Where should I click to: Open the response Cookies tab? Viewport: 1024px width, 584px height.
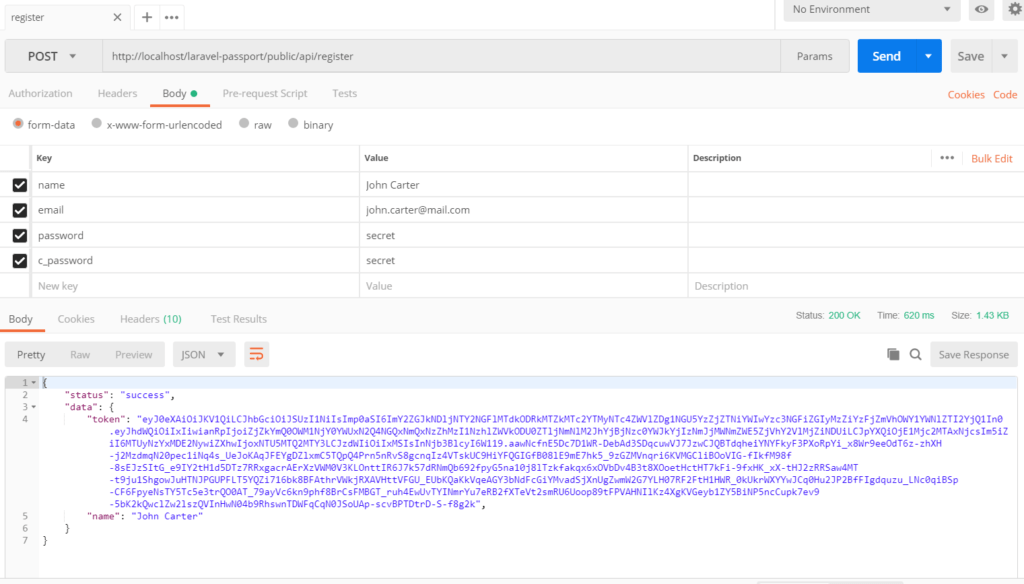point(76,319)
